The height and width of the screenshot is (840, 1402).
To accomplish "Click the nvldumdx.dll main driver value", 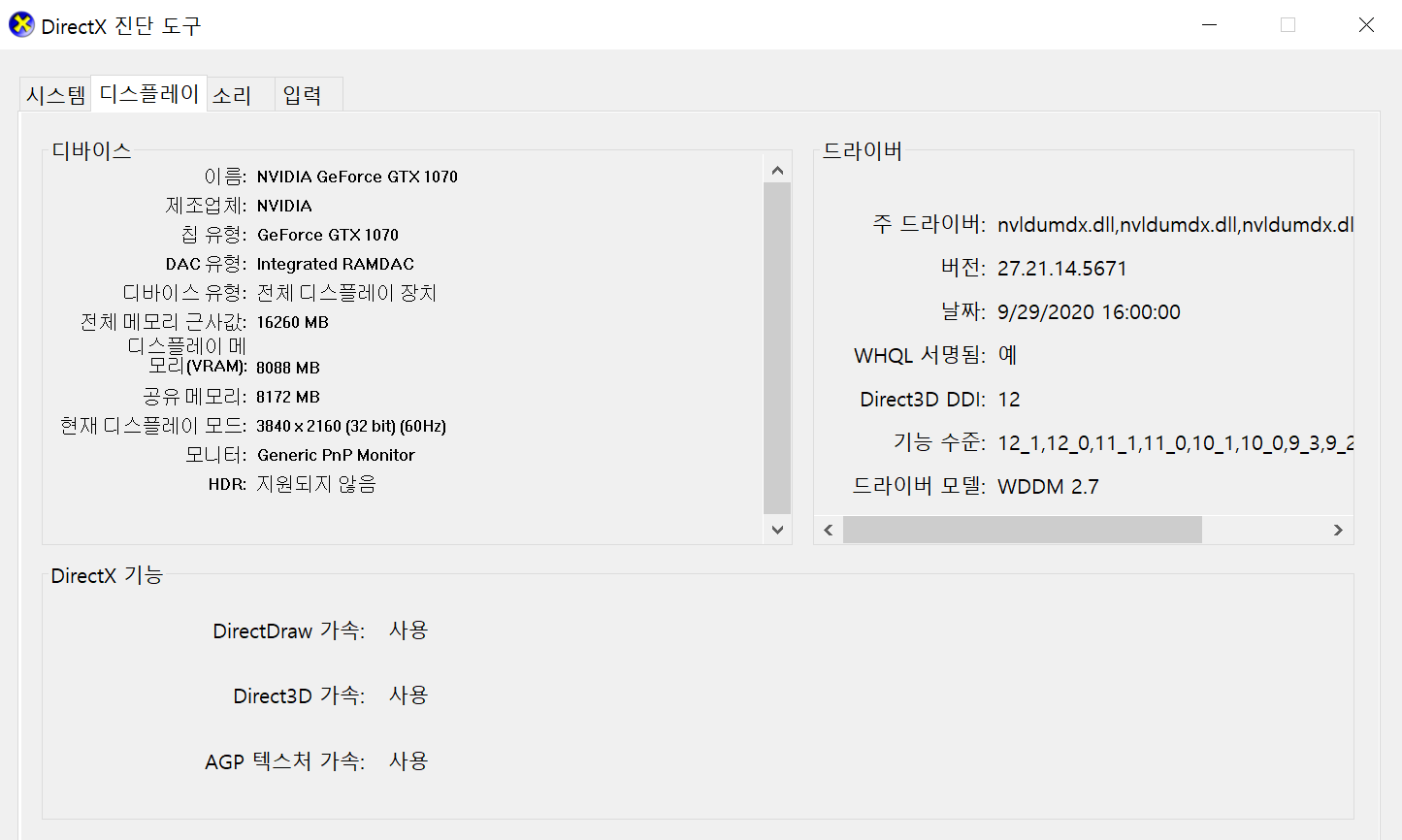I will pyautogui.click(x=1175, y=225).
